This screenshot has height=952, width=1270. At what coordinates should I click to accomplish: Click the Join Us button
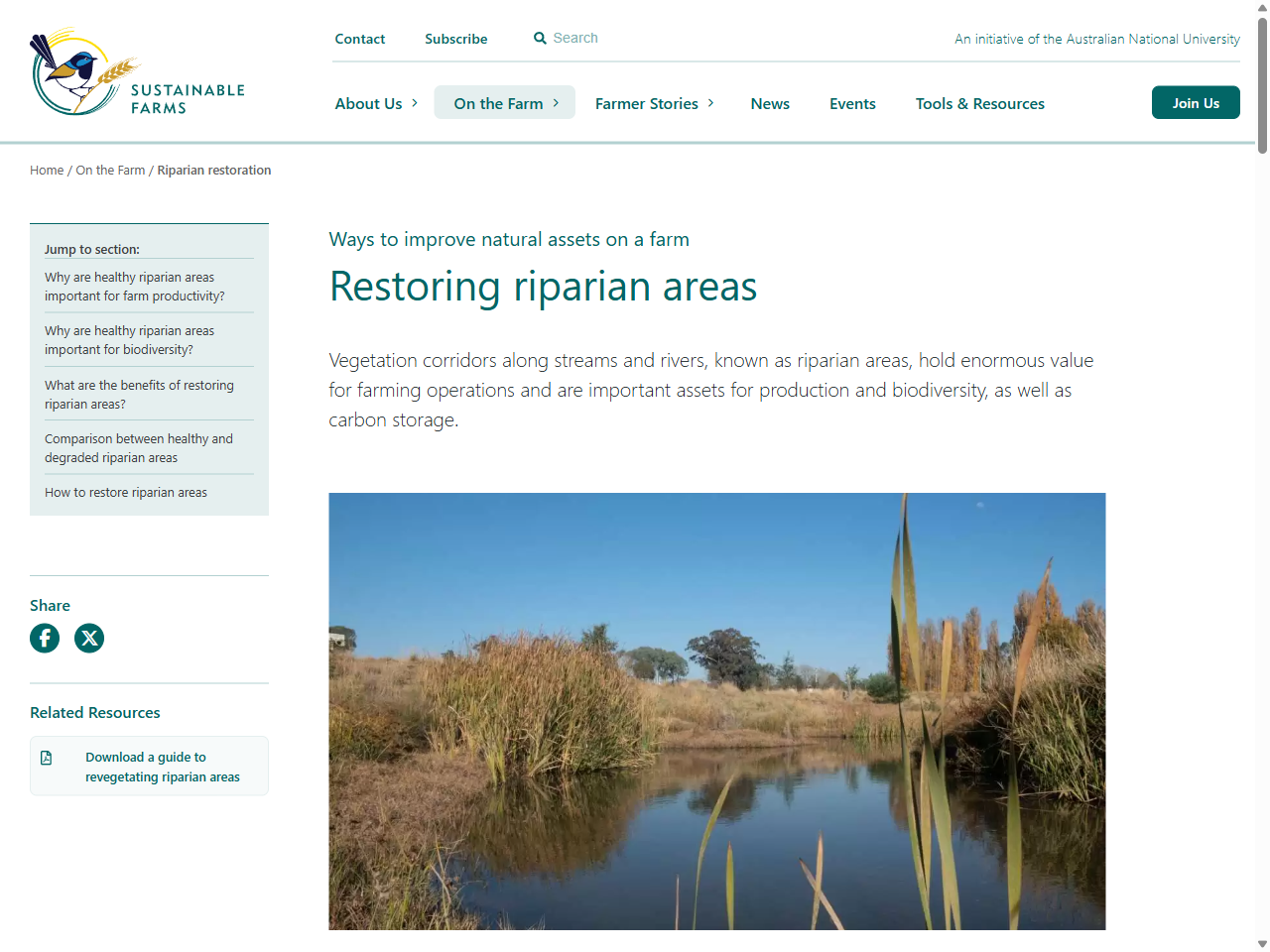click(1196, 102)
